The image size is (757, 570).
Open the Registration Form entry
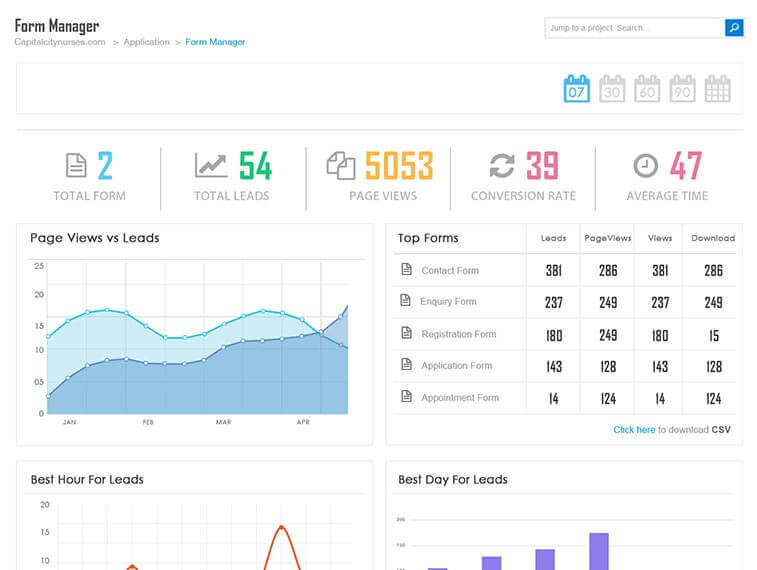click(x=458, y=334)
